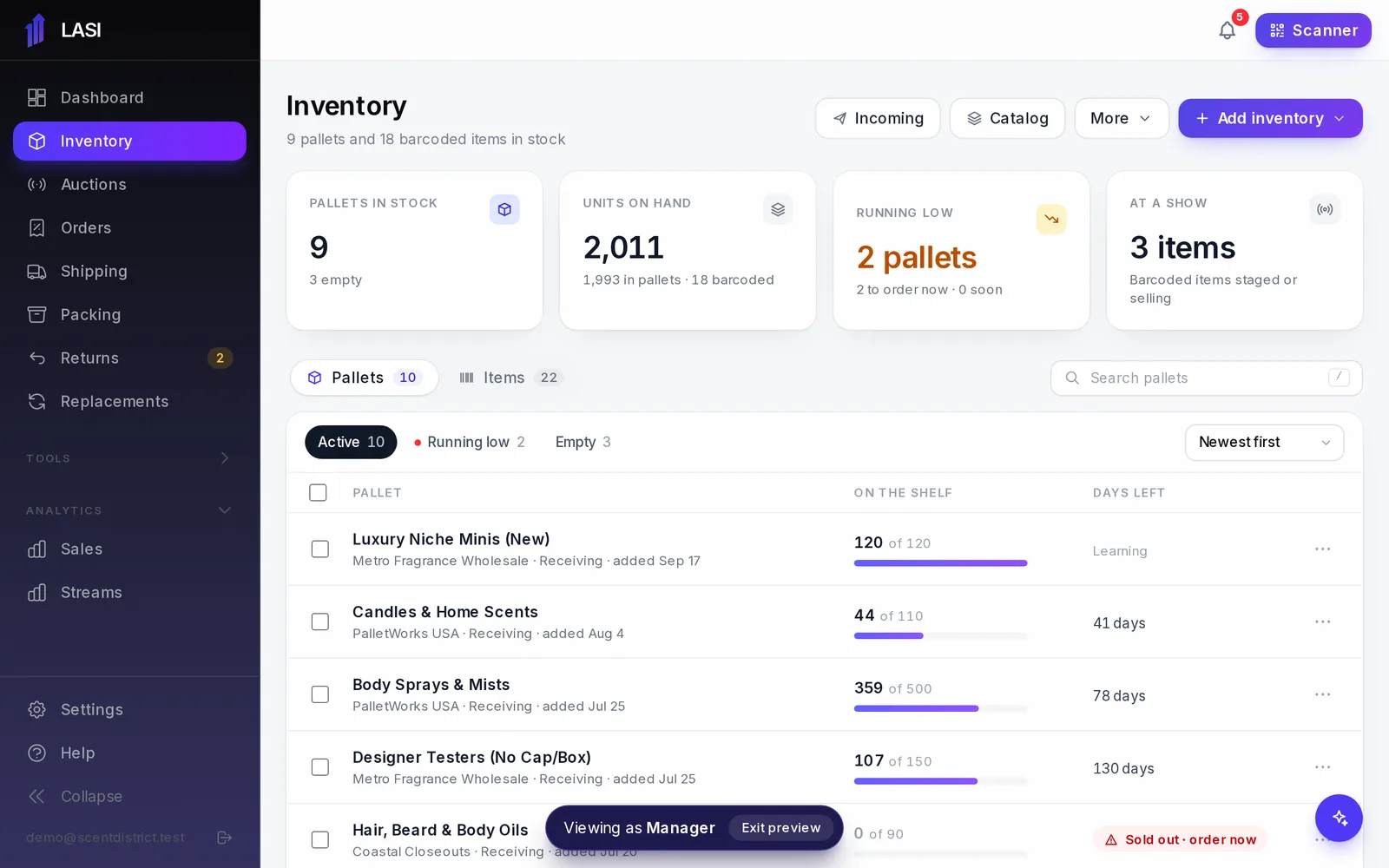Show the Empty pallets filter
The width and height of the screenshot is (1389, 868).
[x=583, y=443]
